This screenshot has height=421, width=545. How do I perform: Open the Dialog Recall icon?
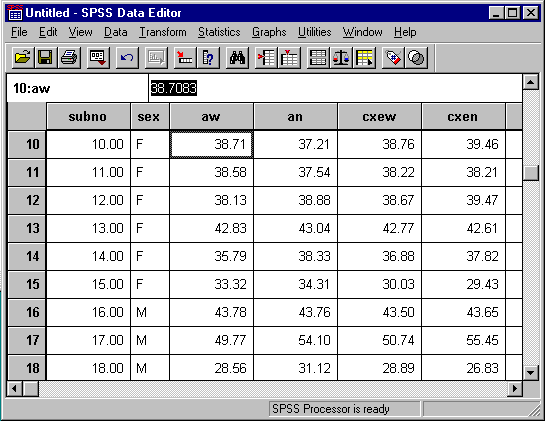98,57
